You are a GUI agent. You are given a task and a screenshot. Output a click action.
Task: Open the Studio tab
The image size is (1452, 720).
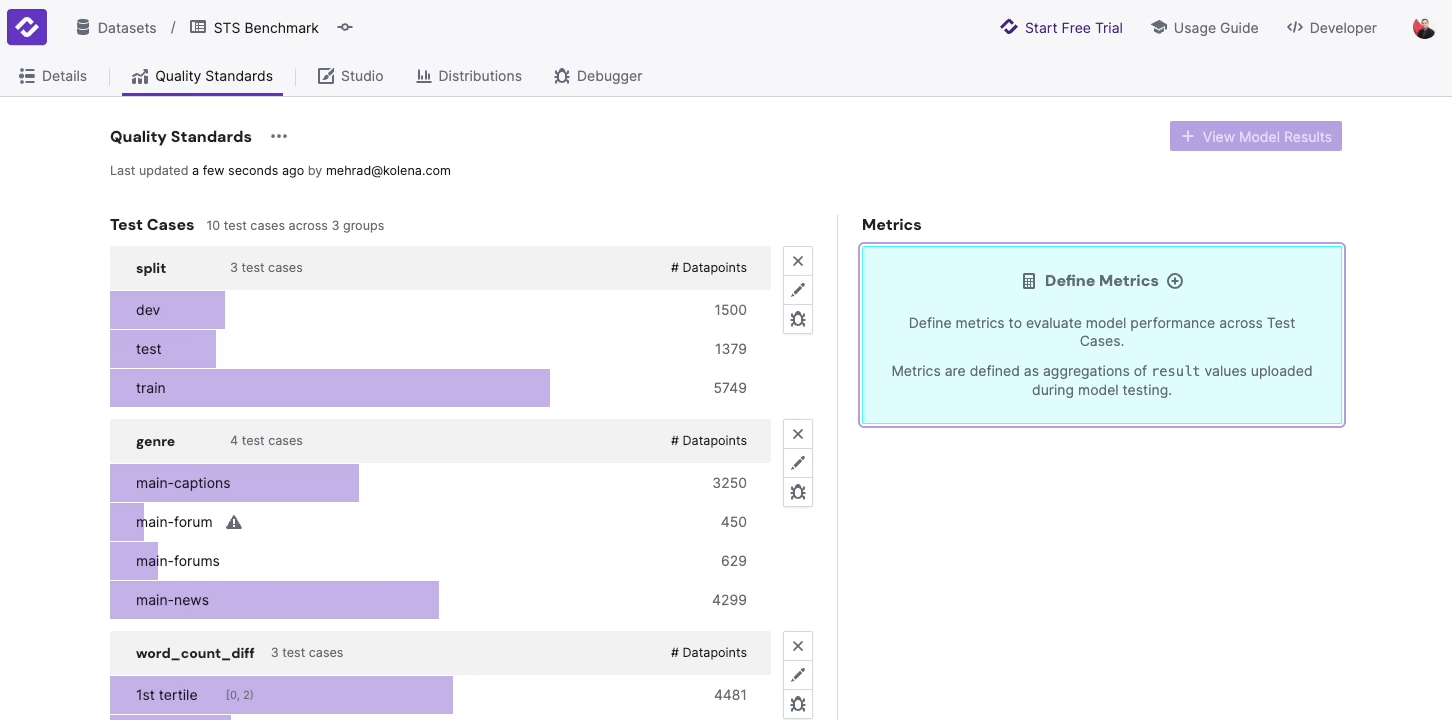[351, 75]
